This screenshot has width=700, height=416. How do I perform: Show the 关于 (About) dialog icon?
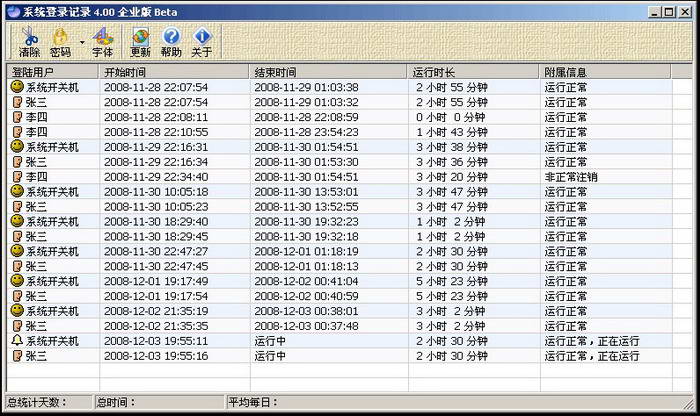[201, 42]
